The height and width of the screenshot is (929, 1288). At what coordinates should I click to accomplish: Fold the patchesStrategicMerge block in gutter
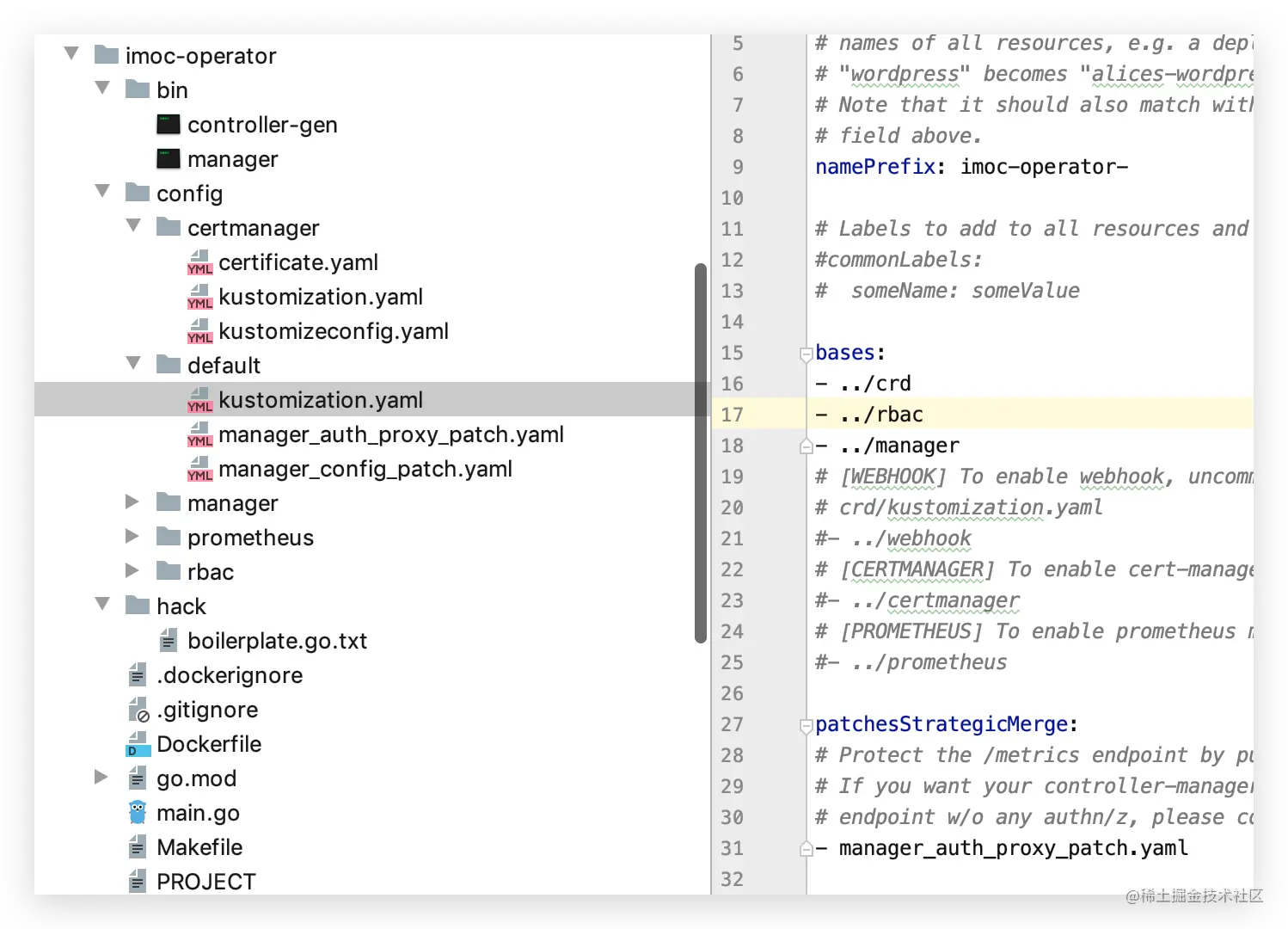point(806,725)
